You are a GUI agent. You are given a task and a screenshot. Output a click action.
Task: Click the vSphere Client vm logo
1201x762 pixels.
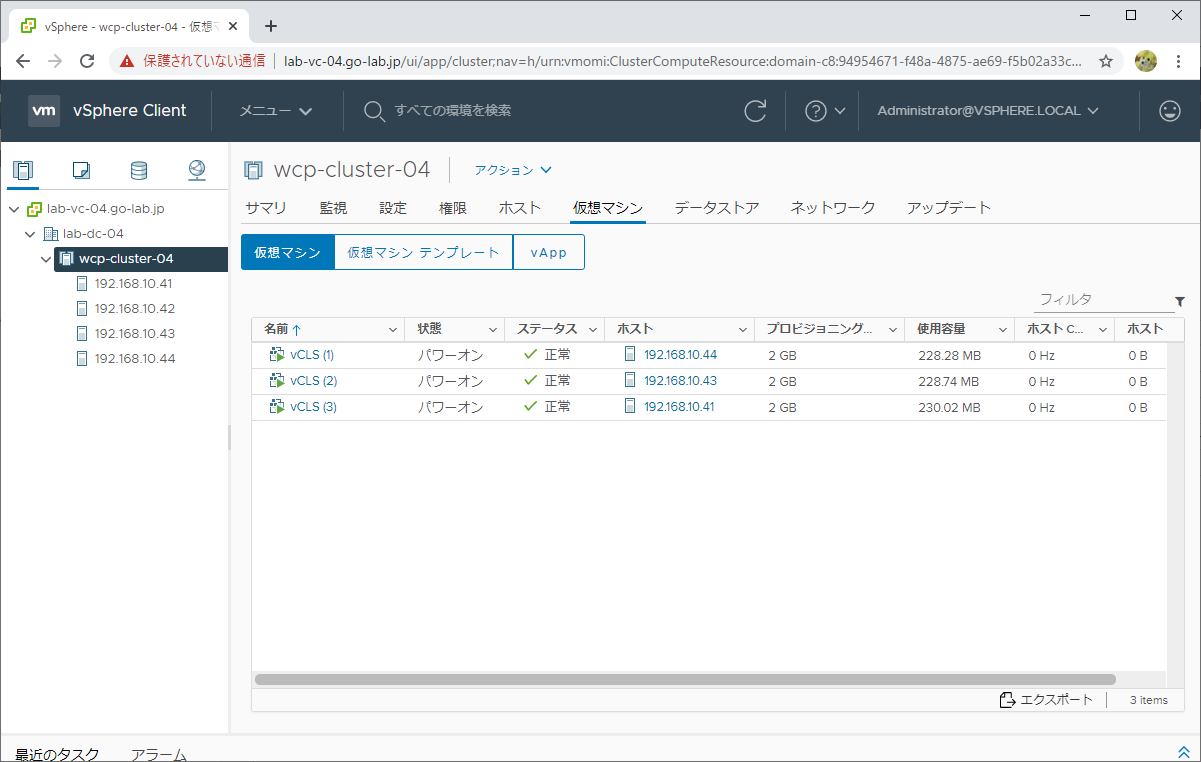(x=44, y=111)
